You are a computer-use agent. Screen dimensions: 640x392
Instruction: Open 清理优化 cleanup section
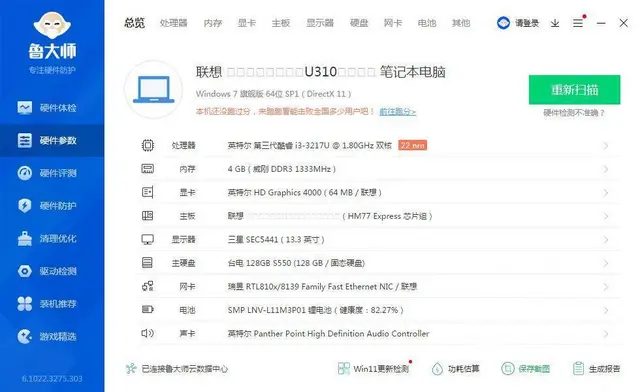click(x=52, y=238)
